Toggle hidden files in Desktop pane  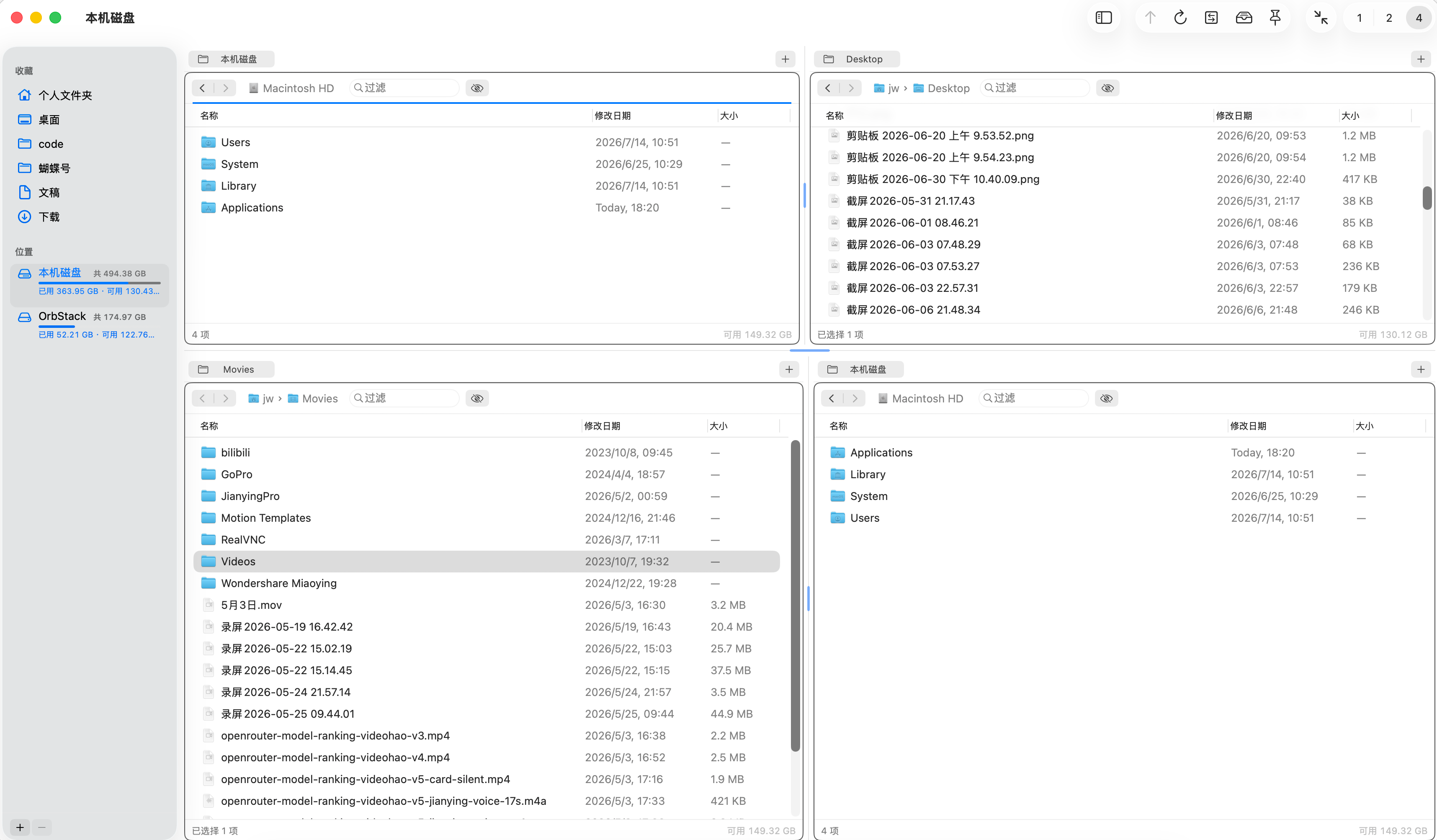click(x=1107, y=88)
